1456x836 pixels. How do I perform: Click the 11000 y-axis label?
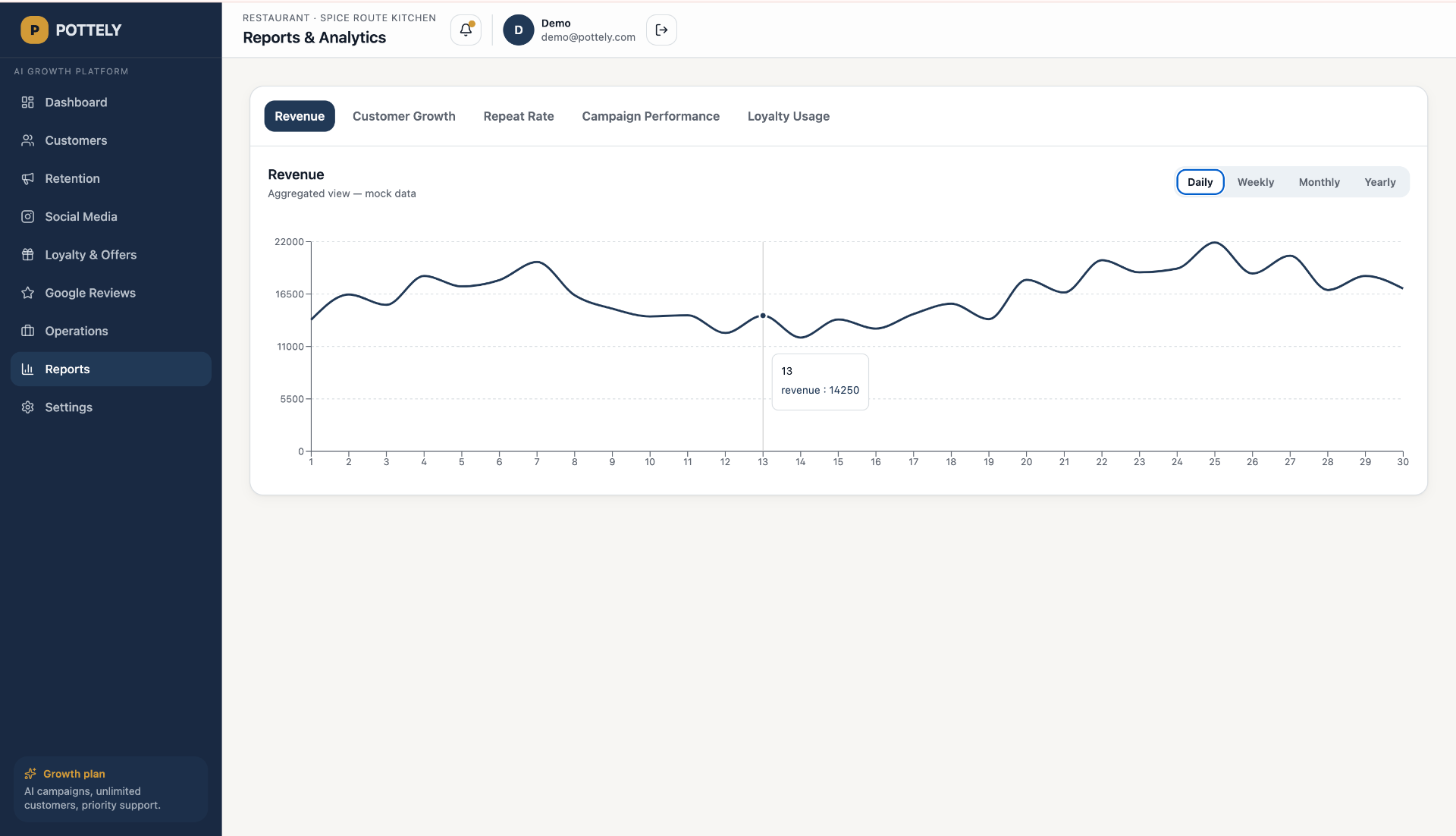(x=290, y=347)
